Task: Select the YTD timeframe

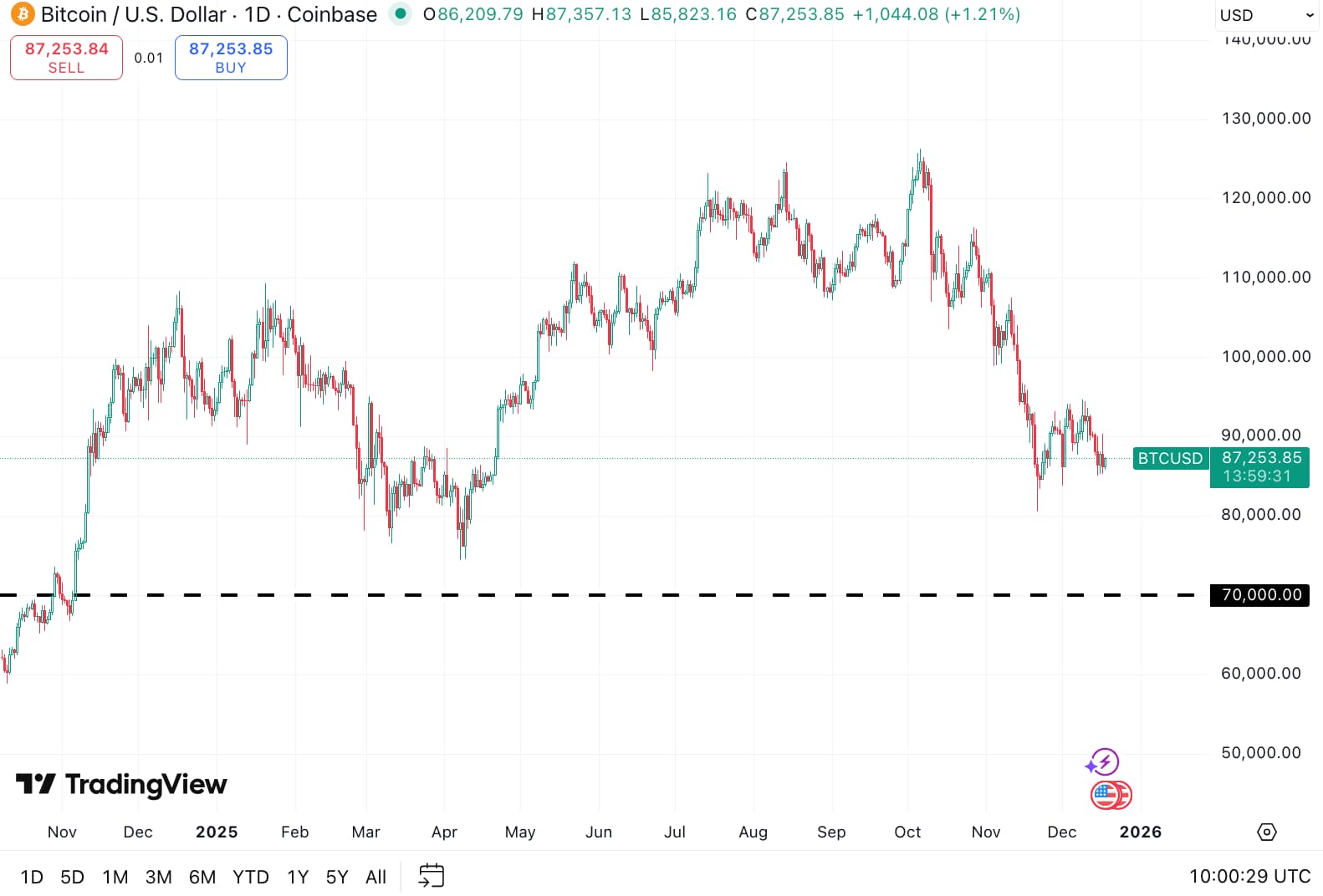Action: click(x=250, y=877)
